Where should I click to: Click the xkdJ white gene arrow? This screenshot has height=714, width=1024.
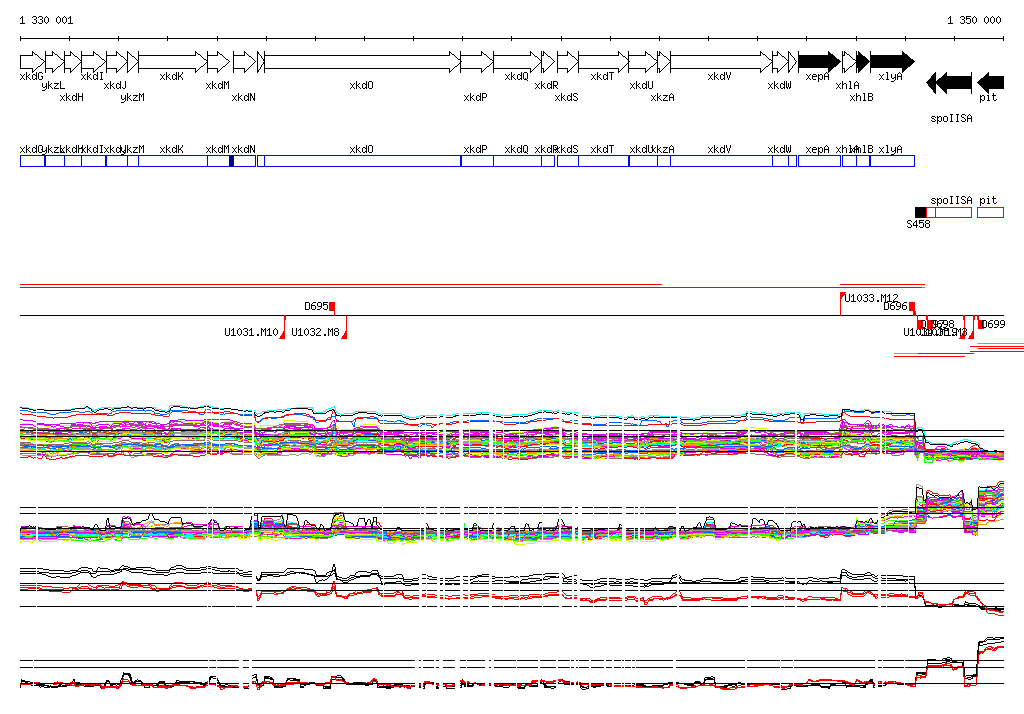pyautogui.click(x=116, y=62)
